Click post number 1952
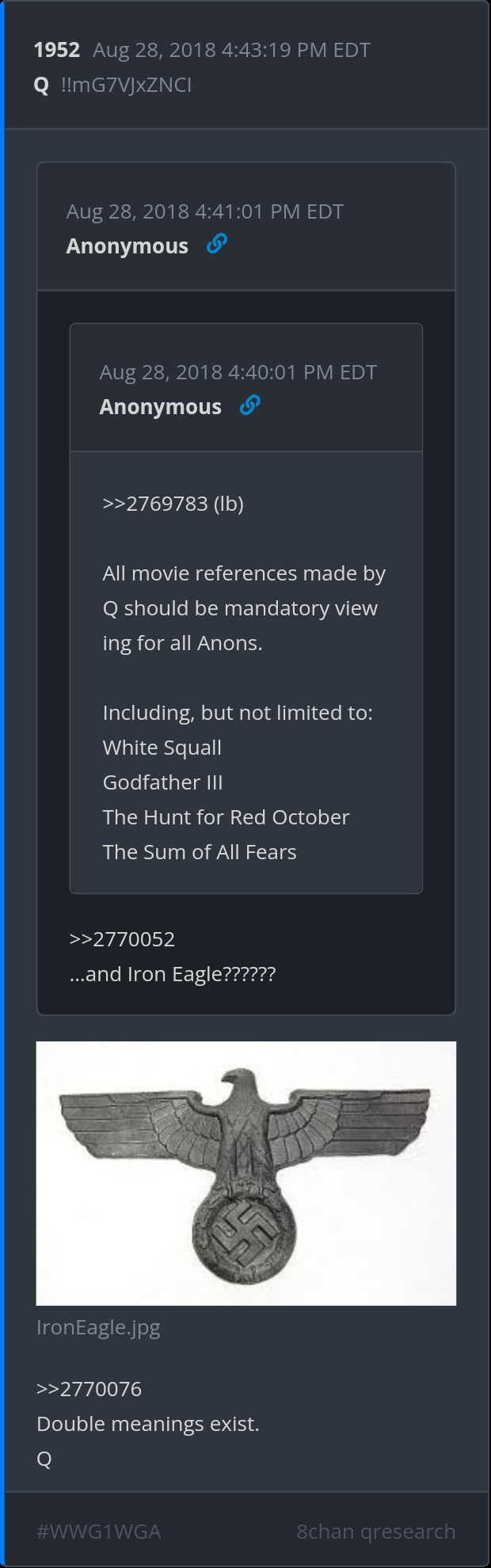This screenshot has height=1568, width=491. click(57, 50)
